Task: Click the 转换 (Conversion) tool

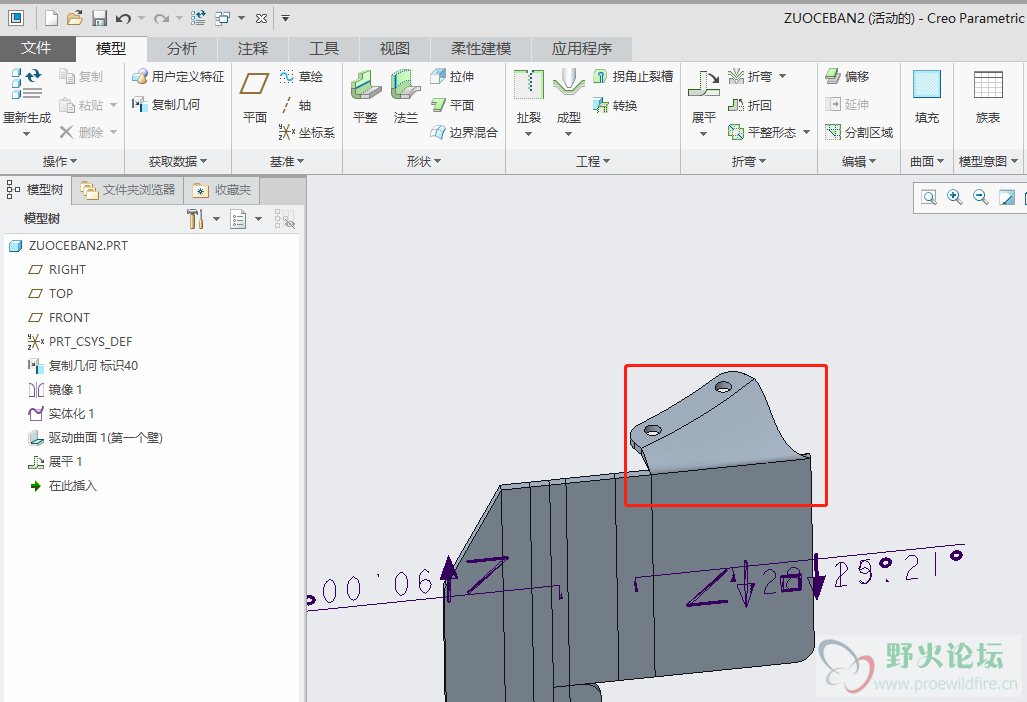Action: coord(615,105)
